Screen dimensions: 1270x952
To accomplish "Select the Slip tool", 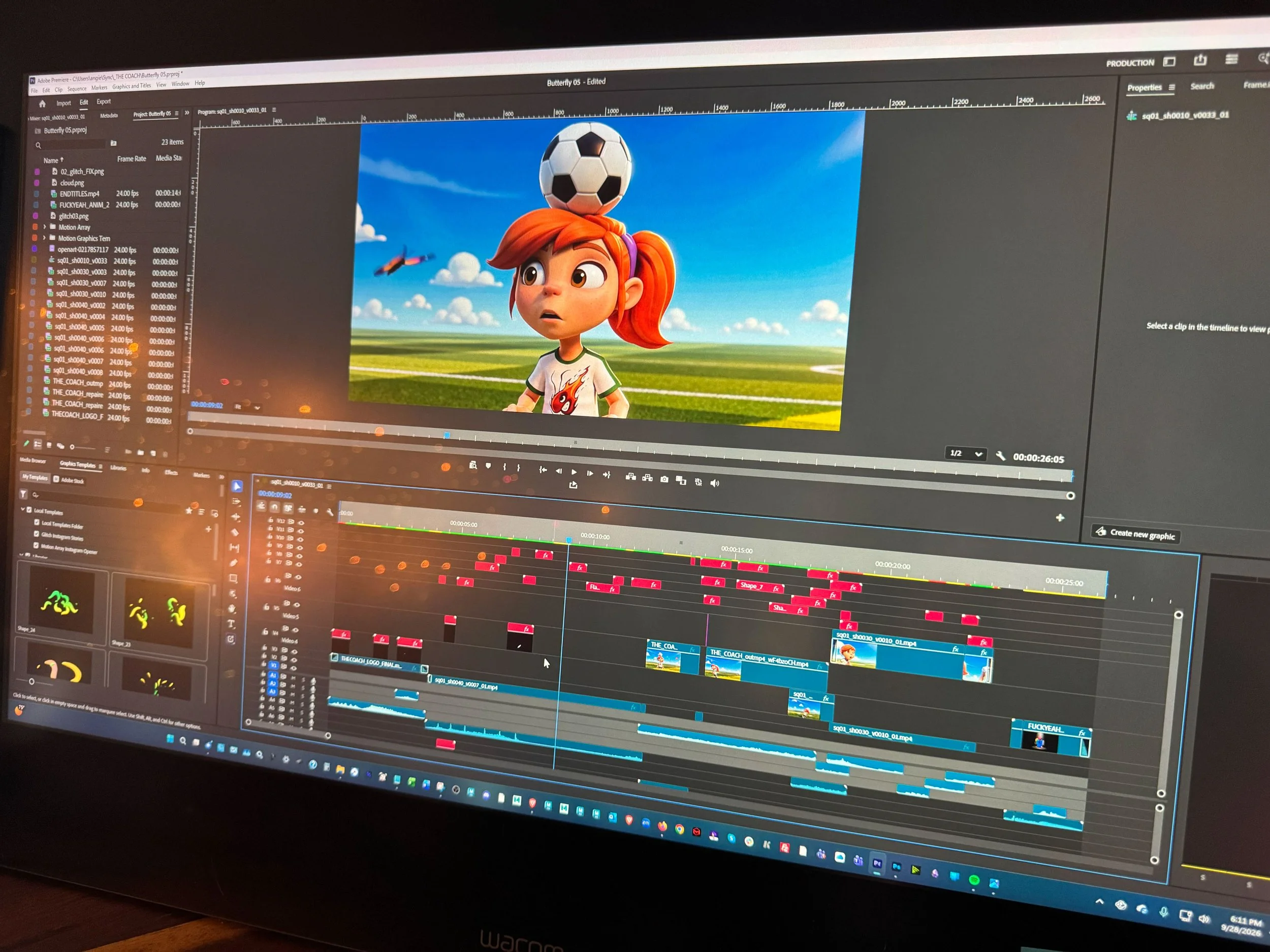I will point(234,547).
